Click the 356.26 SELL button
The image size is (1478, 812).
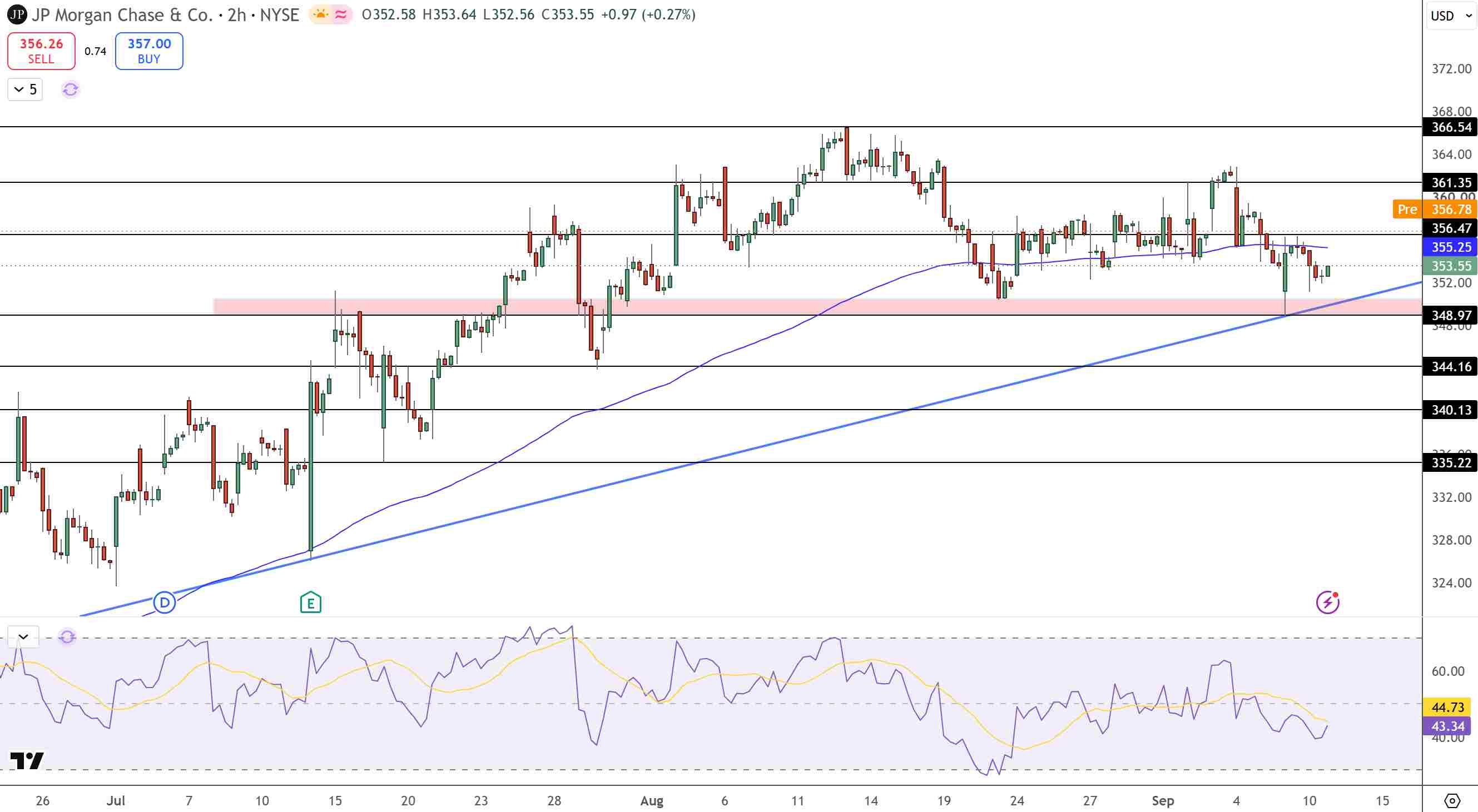(x=41, y=51)
